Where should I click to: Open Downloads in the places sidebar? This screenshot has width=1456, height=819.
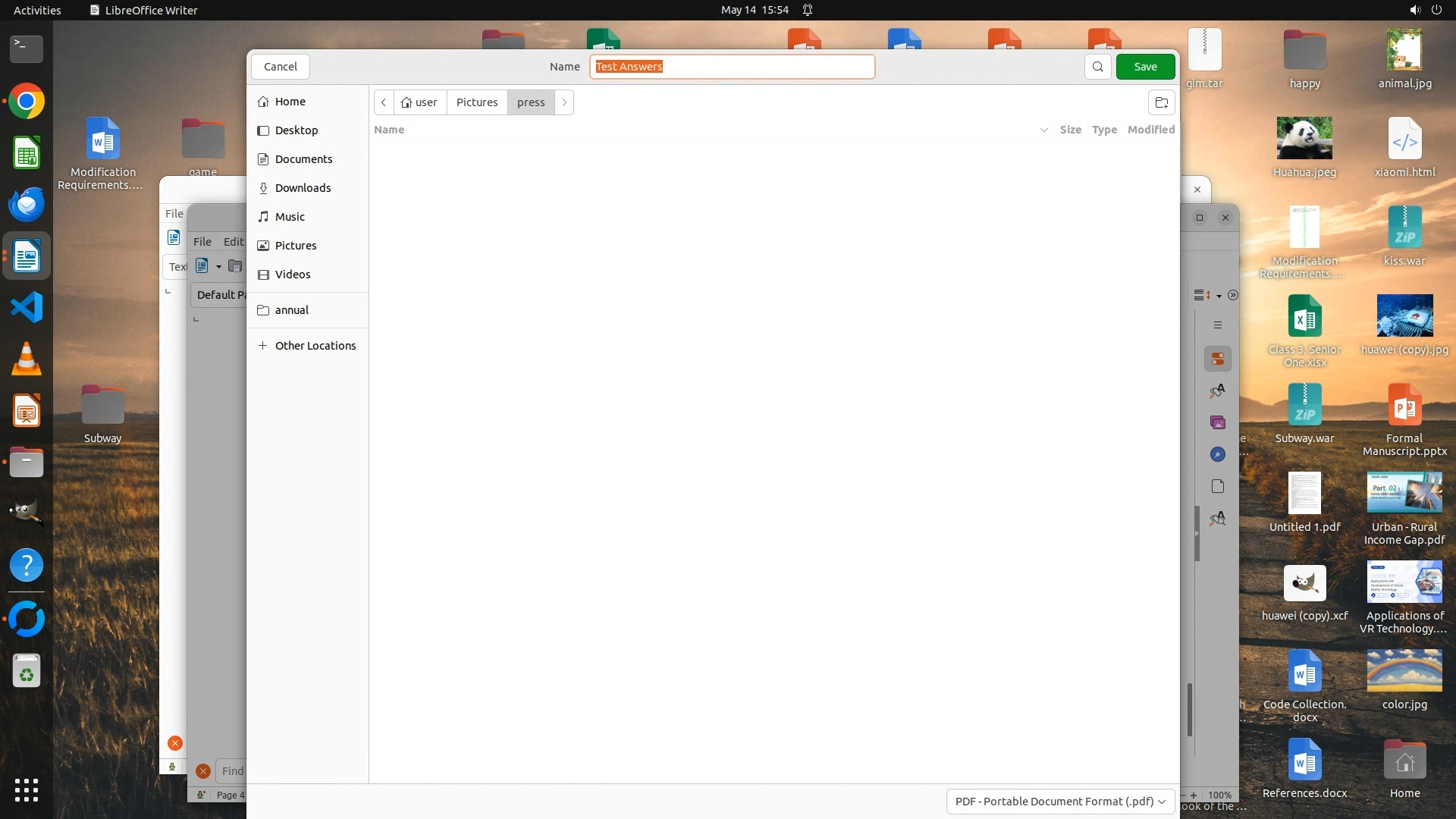[x=303, y=188]
